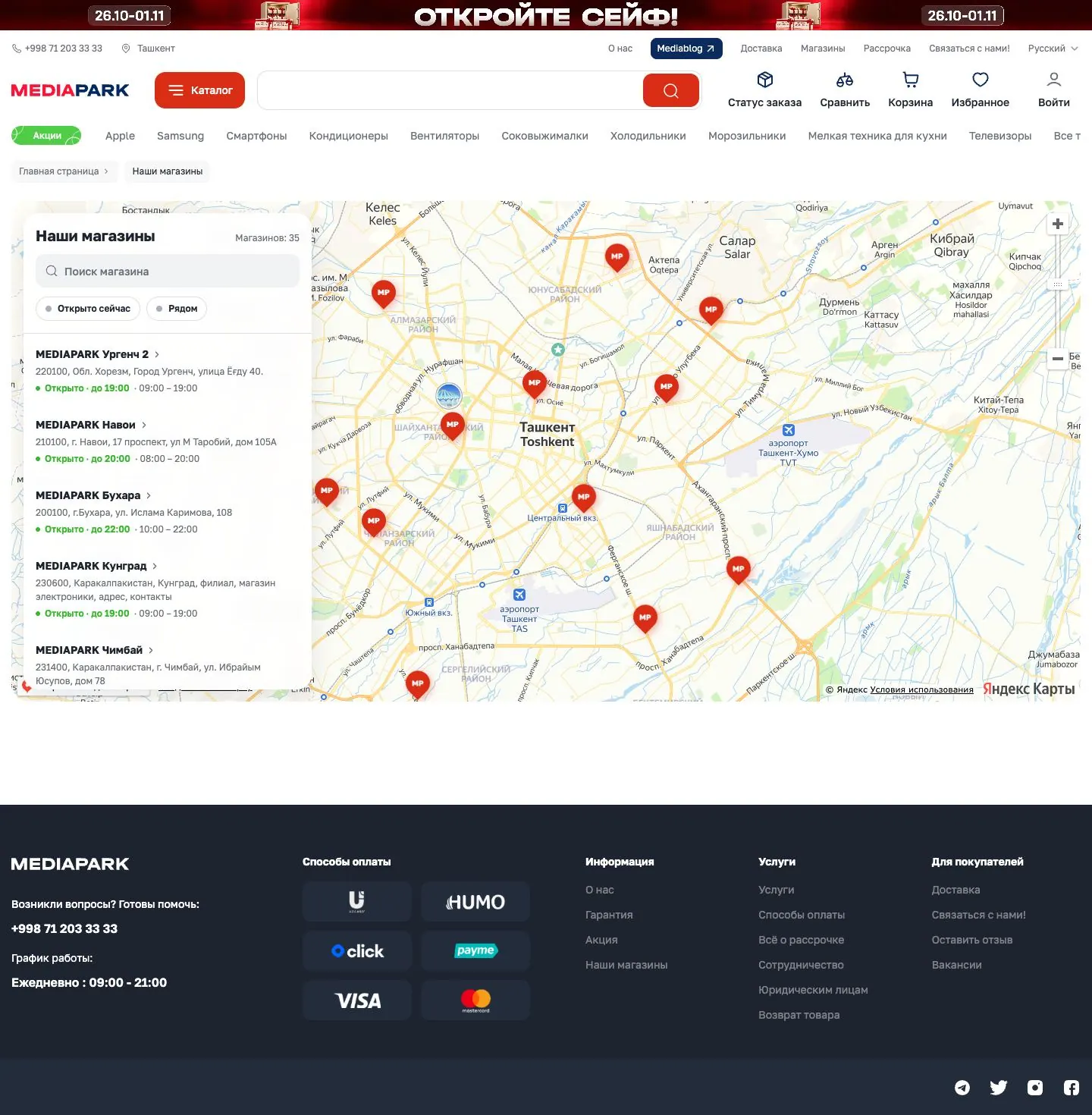1092x1115 pixels.
Task: Open the shopping cart icon
Action: (911, 80)
